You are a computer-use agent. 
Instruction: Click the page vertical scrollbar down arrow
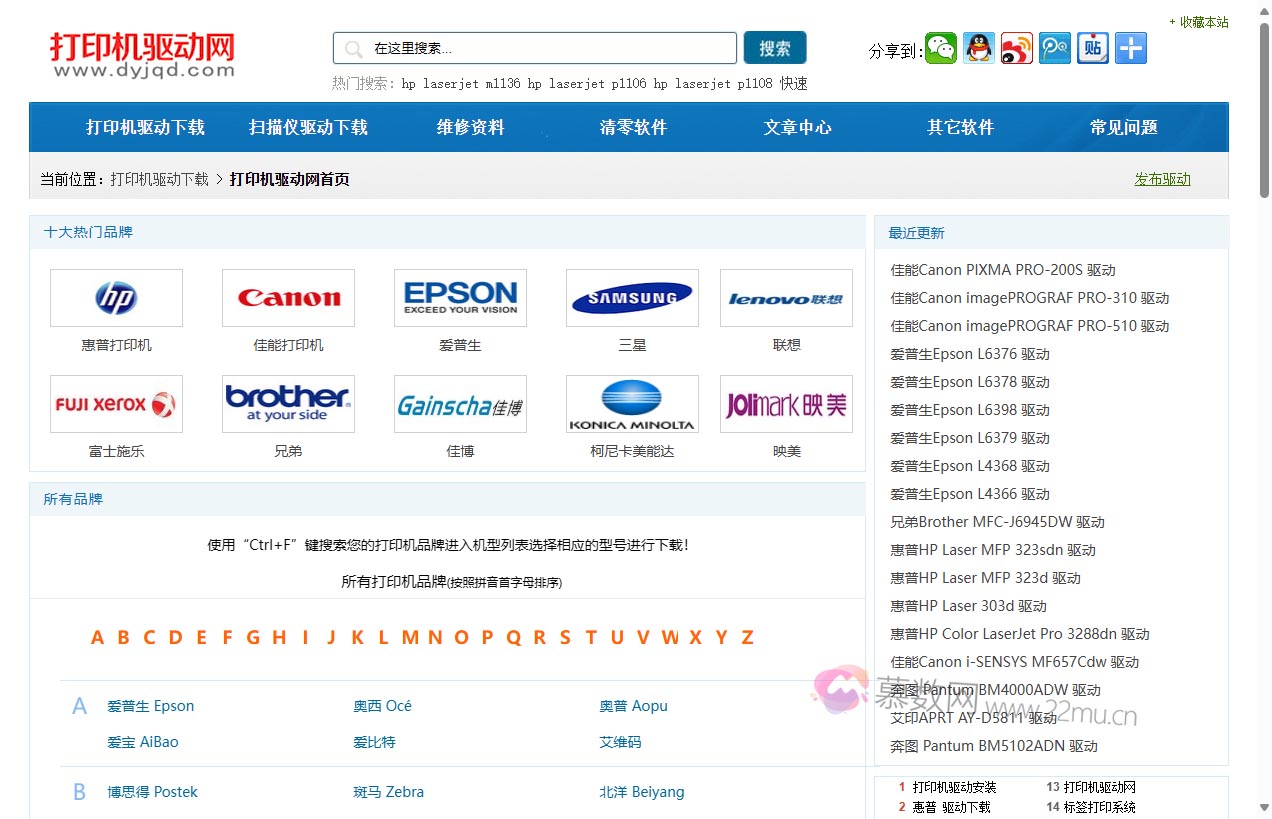click(1263, 808)
